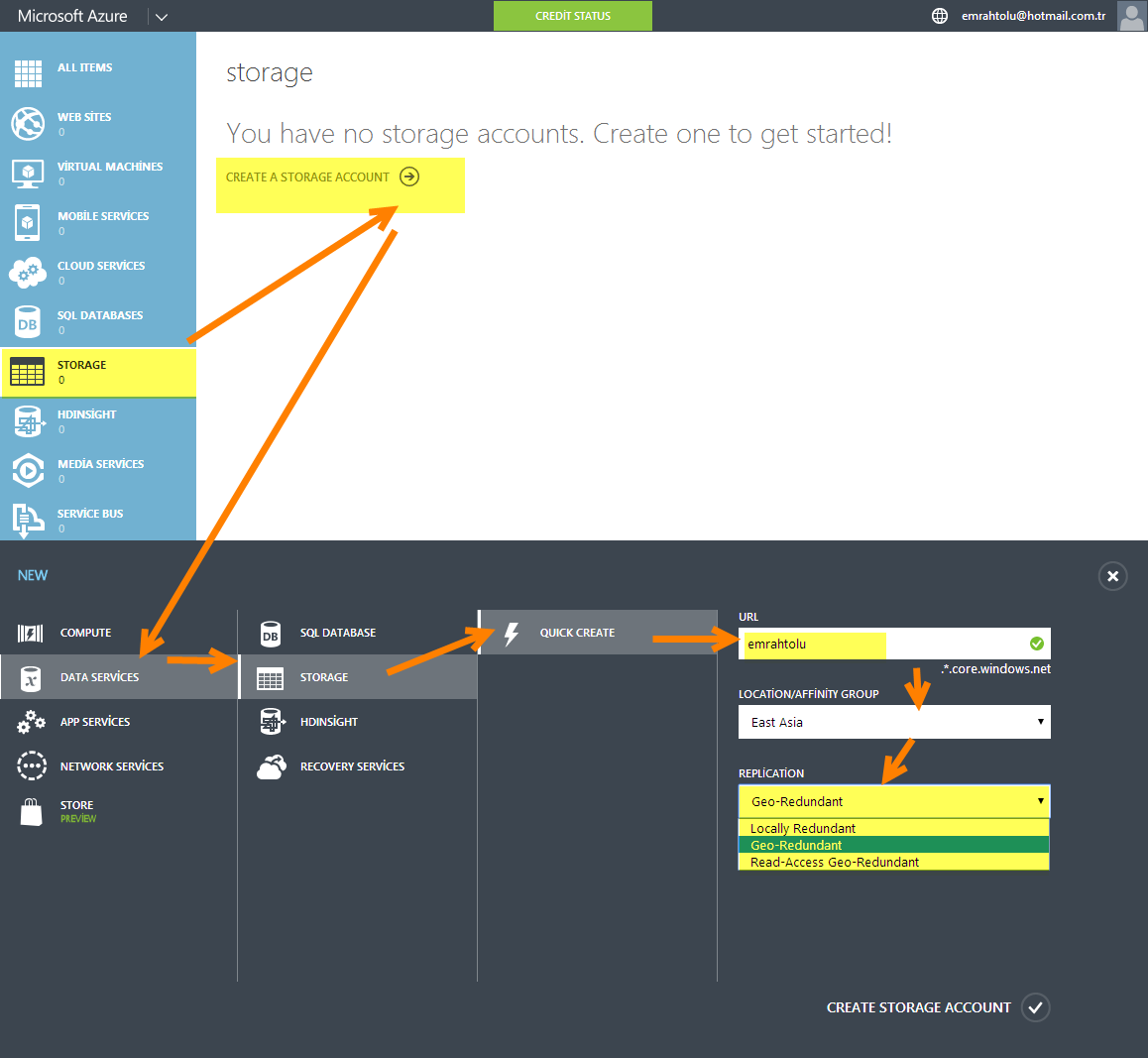Click the SQL Databases DB icon
The image size is (1148, 1058).
28,322
